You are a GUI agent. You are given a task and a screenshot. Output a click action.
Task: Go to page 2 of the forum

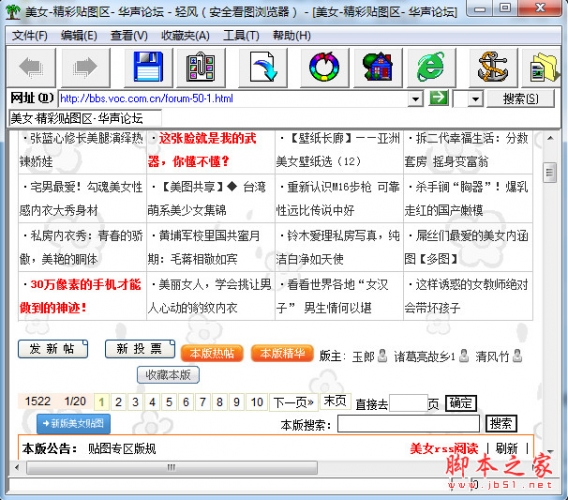click(118, 402)
